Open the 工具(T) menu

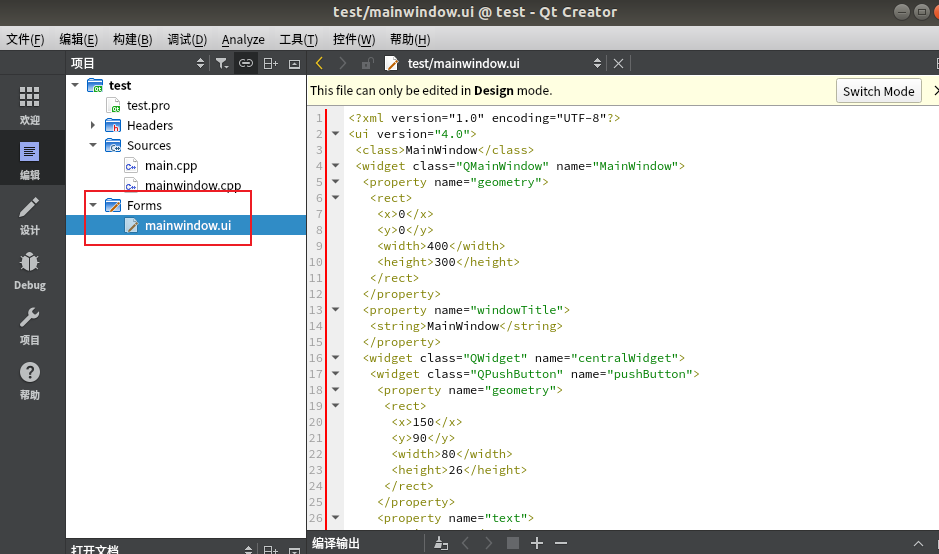(298, 40)
